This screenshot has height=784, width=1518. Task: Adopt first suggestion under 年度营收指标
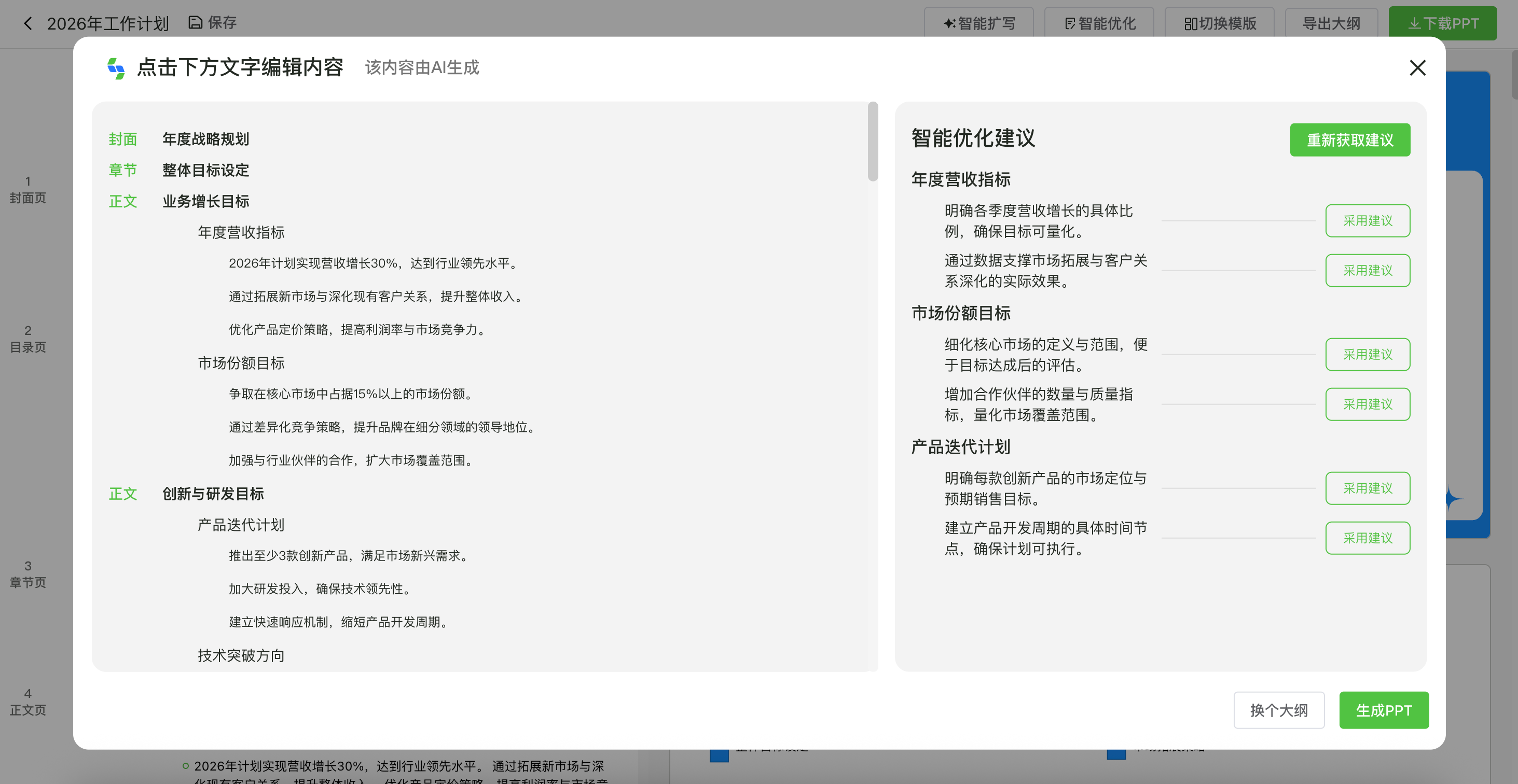[1368, 220]
